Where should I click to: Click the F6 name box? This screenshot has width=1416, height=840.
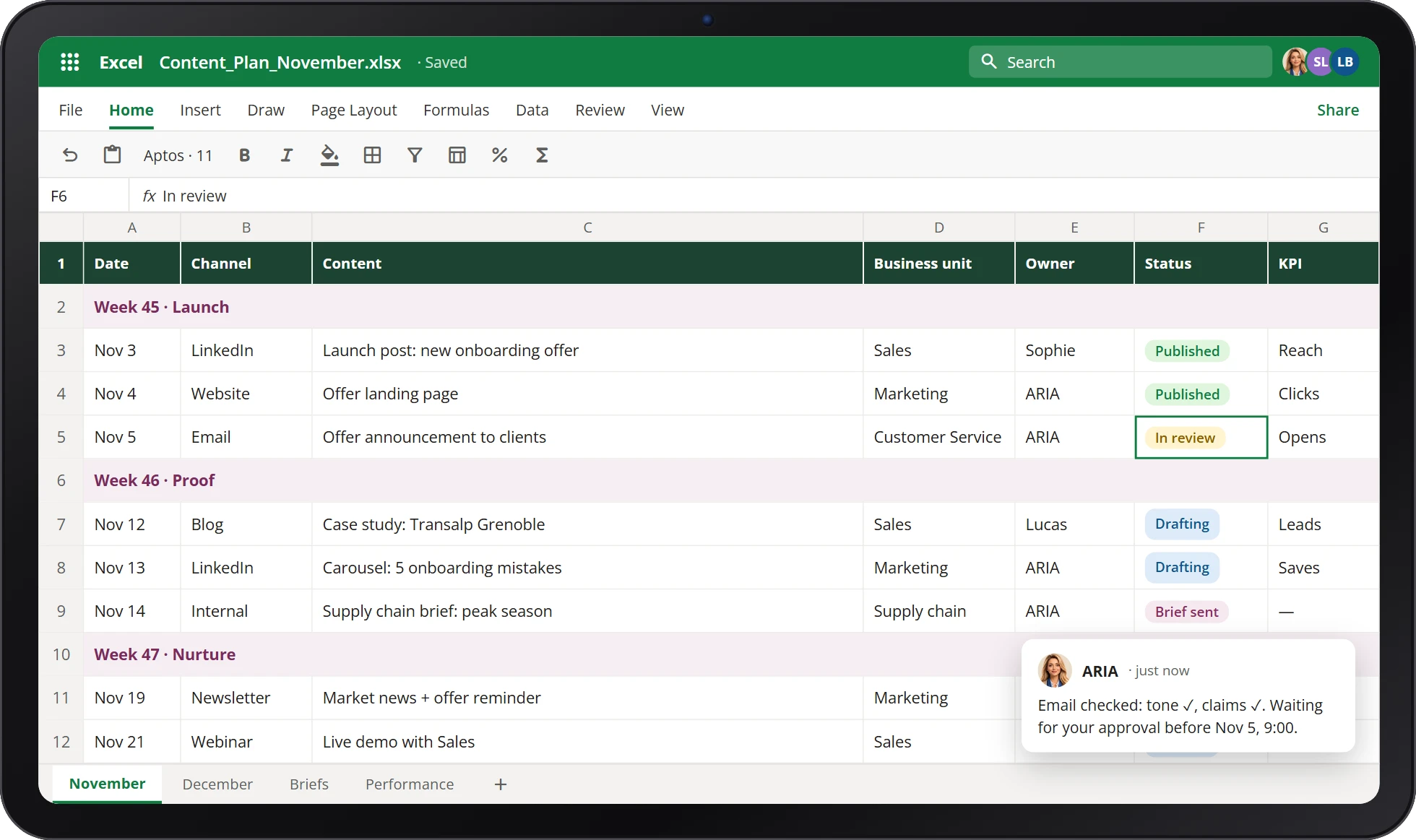85,196
